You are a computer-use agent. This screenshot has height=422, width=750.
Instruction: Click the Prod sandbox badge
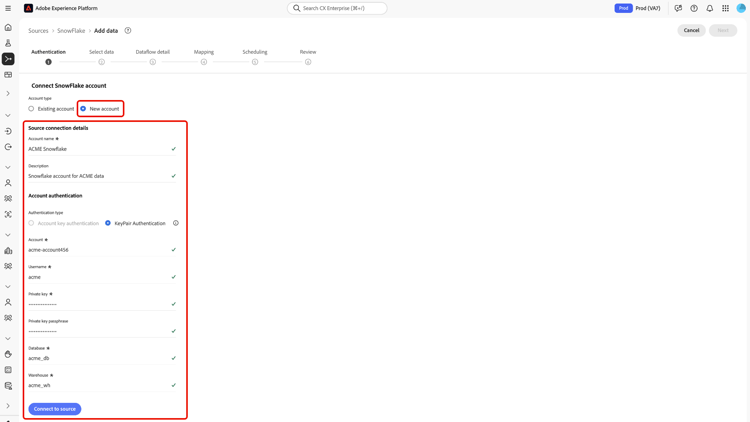[623, 8]
